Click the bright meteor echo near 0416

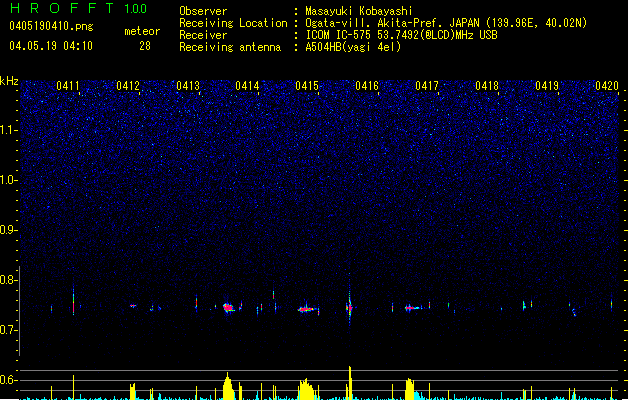click(349, 308)
